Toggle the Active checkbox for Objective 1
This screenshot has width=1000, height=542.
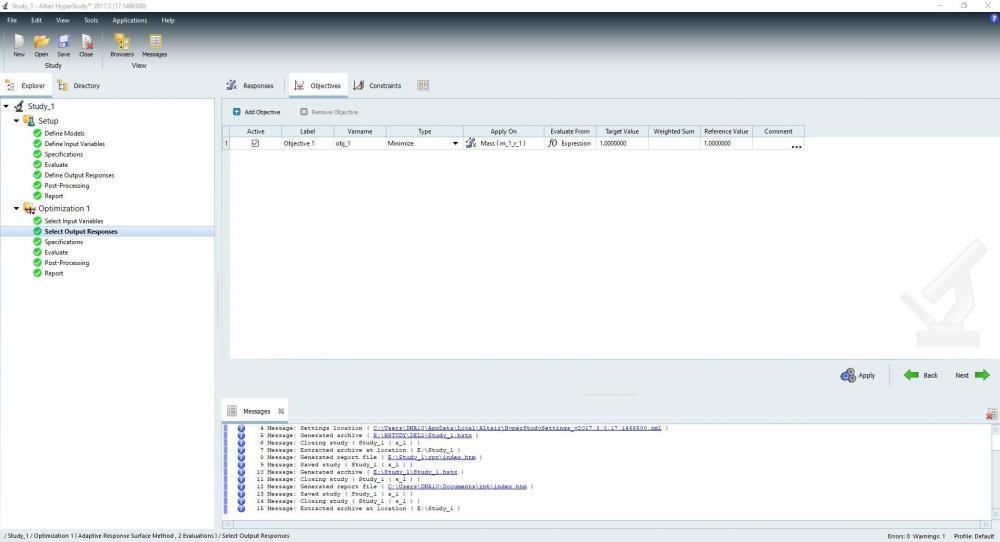click(x=255, y=143)
